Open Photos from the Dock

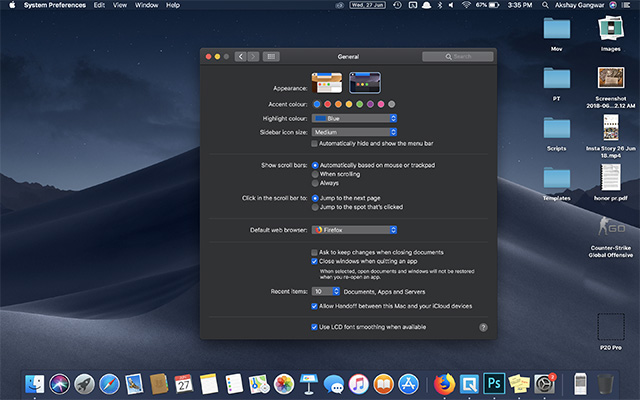(284, 384)
